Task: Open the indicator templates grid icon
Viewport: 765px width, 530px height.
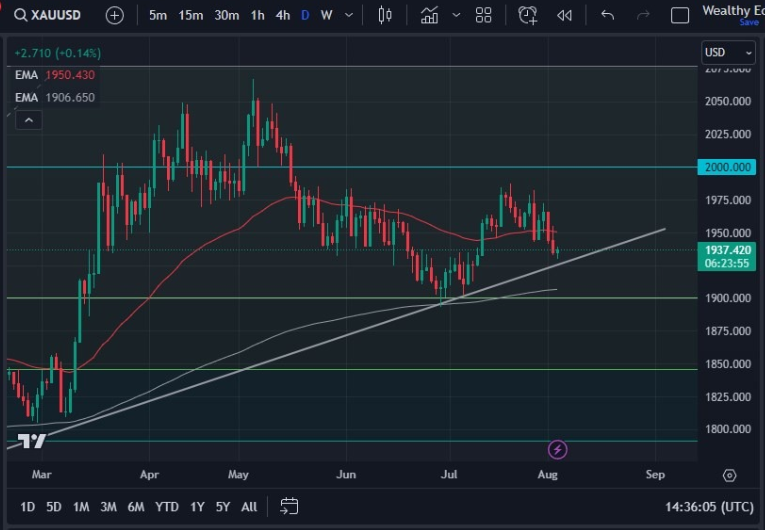Action: 483,15
